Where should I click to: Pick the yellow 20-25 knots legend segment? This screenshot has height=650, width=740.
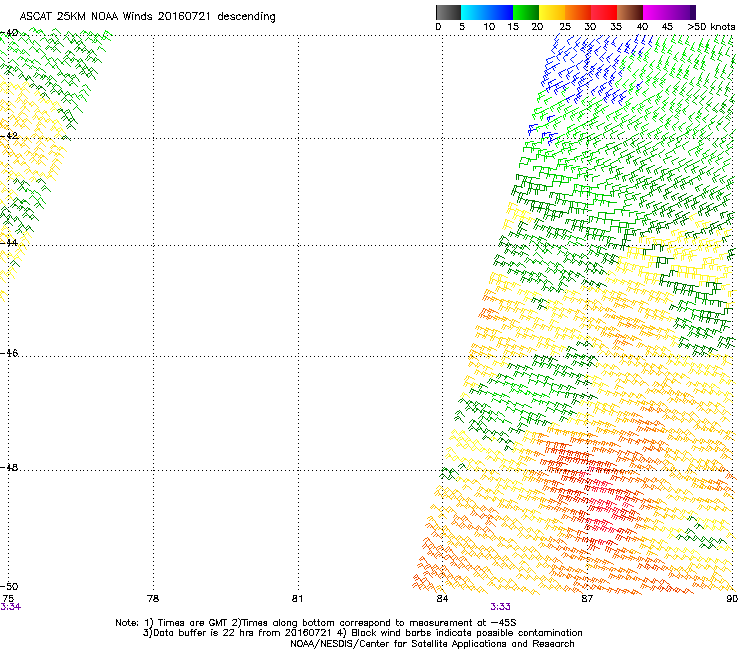pyautogui.click(x=552, y=12)
